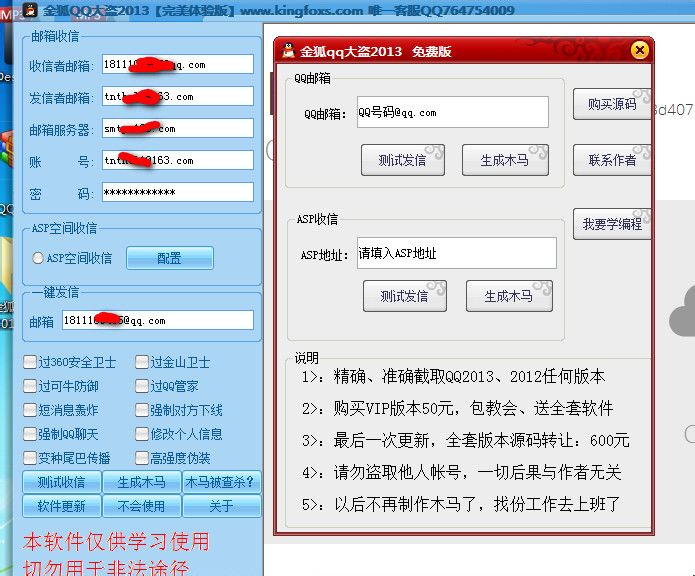Click the 木马被查杀? button
695x576 pixels.
coord(222,482)
